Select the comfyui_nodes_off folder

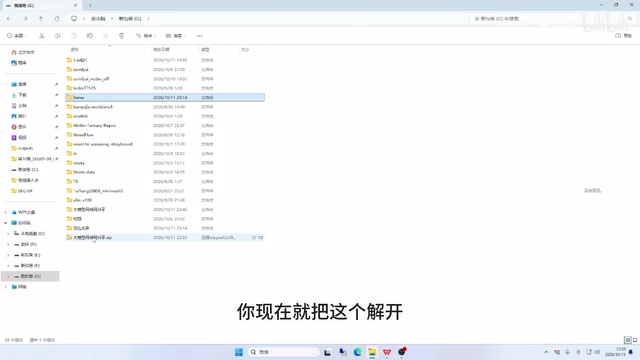click(165, 79)
